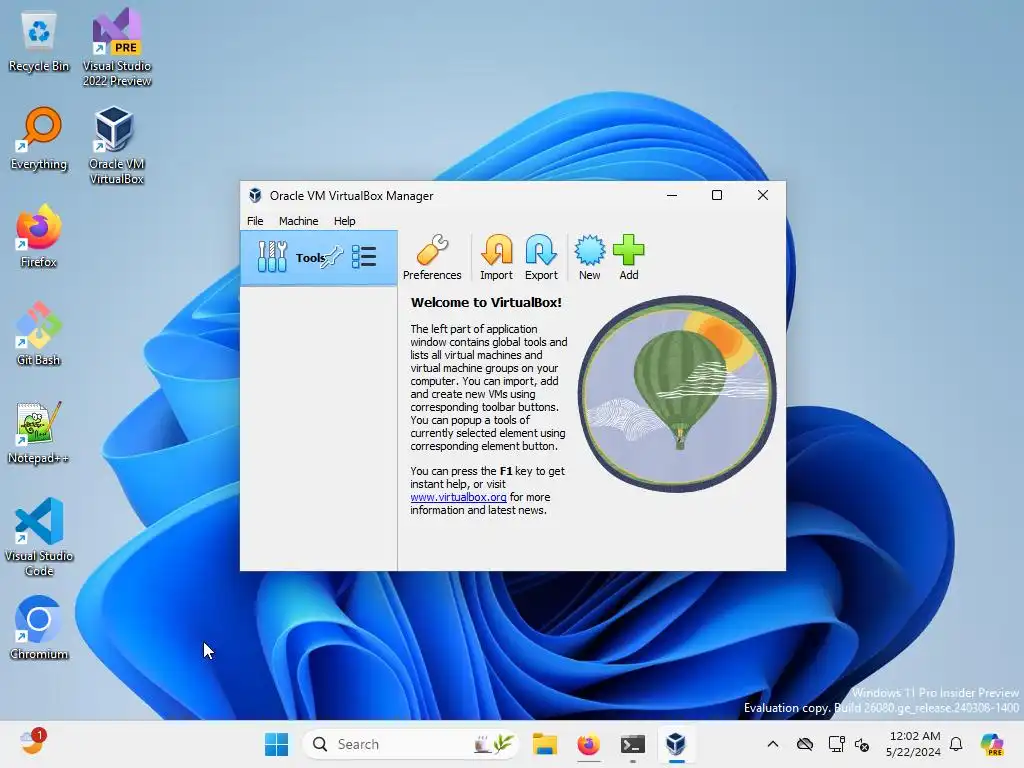Image resolution: width=1024 pixels, height=768 pixels.
Task: Select the Everything search desktop shortcut
Action: (x=39, y=138)
